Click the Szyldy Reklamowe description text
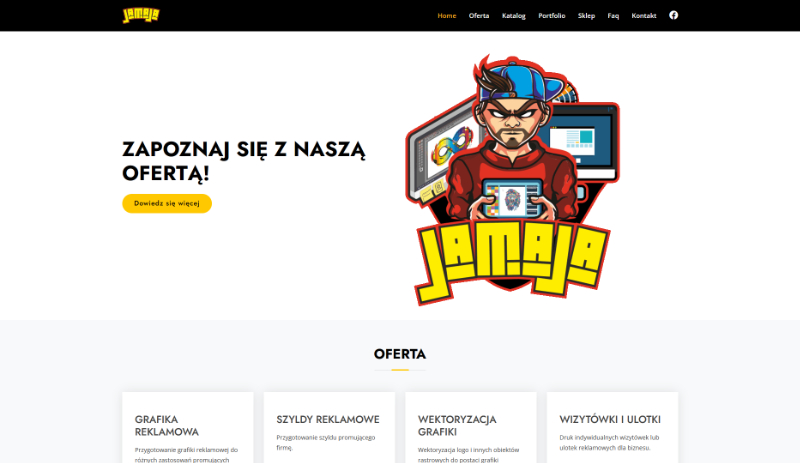This screenshot has width=800, height=463. pyautogui.click(x=326, y=442)
